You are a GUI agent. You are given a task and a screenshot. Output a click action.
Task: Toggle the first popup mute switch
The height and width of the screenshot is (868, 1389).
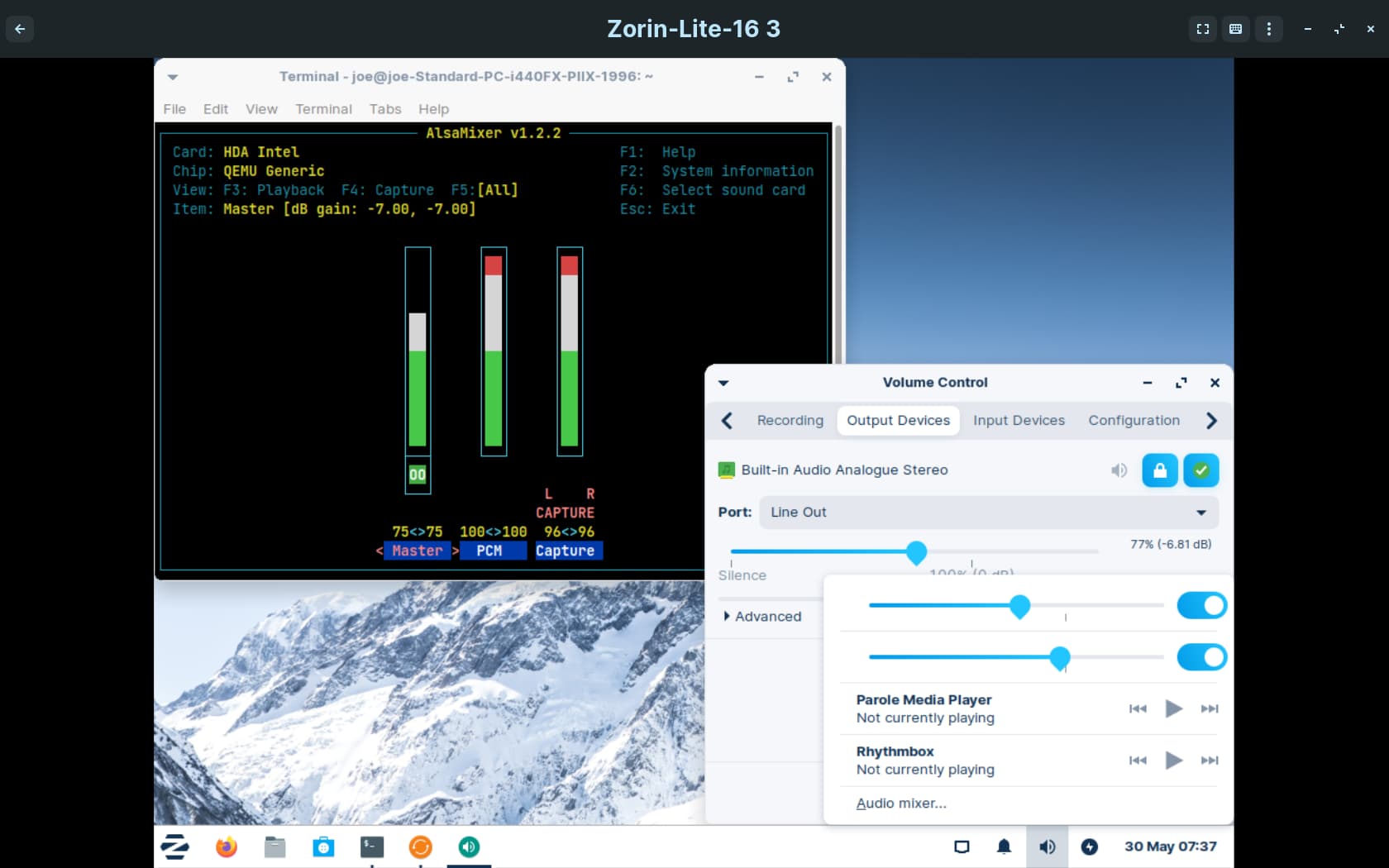click(x=1202, y=606)
